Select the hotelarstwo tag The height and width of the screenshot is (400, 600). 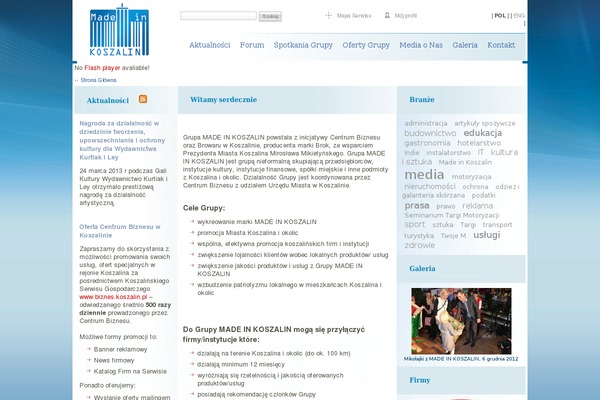pos(479,143)
